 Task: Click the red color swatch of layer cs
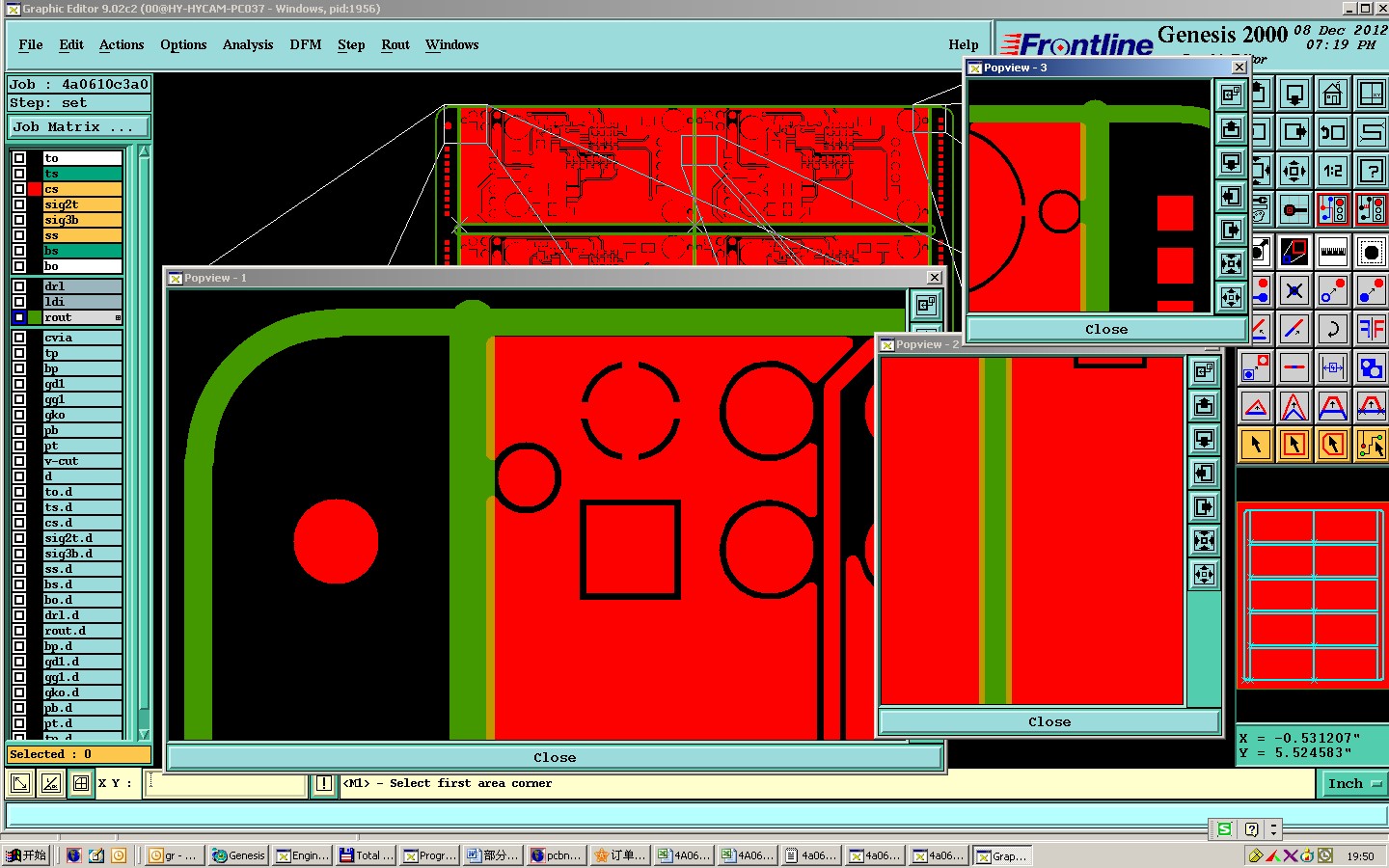[x=35, y=189]
